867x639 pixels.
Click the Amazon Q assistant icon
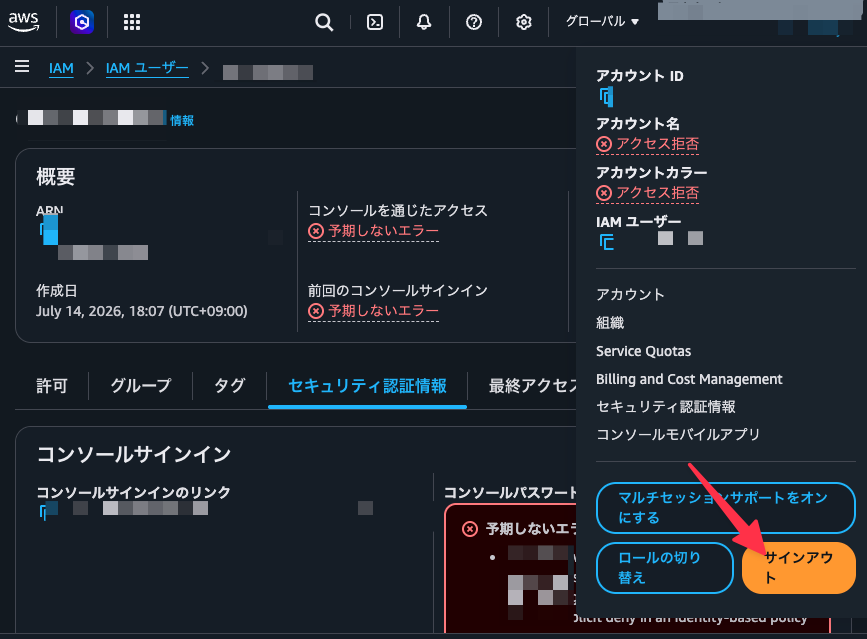82,22
